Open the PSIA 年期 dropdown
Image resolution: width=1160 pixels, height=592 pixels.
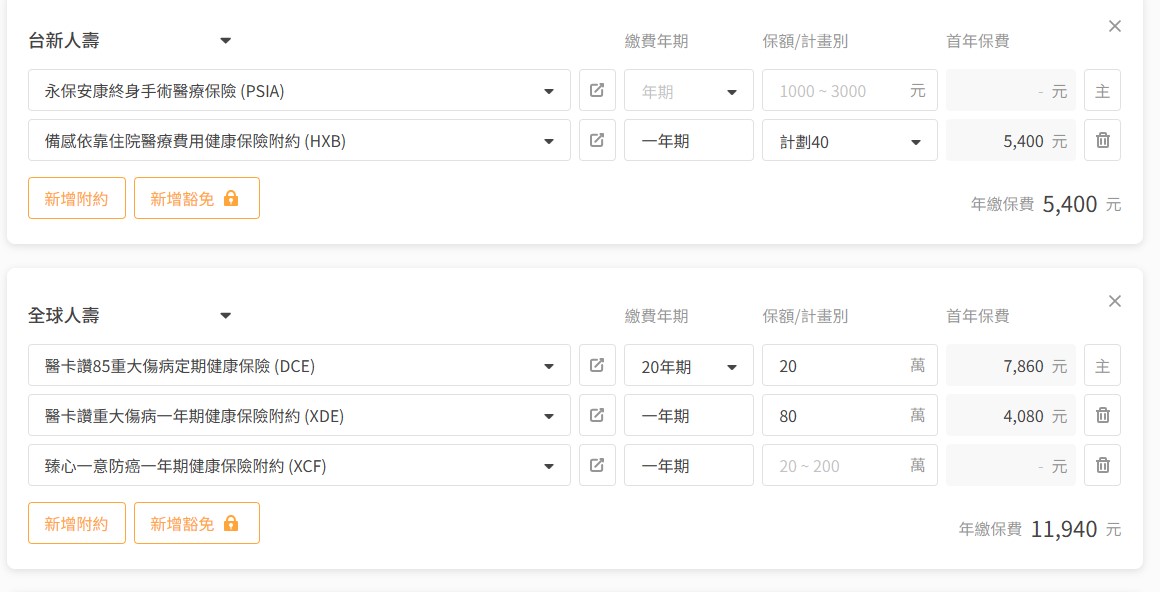(x=688, y=91)
